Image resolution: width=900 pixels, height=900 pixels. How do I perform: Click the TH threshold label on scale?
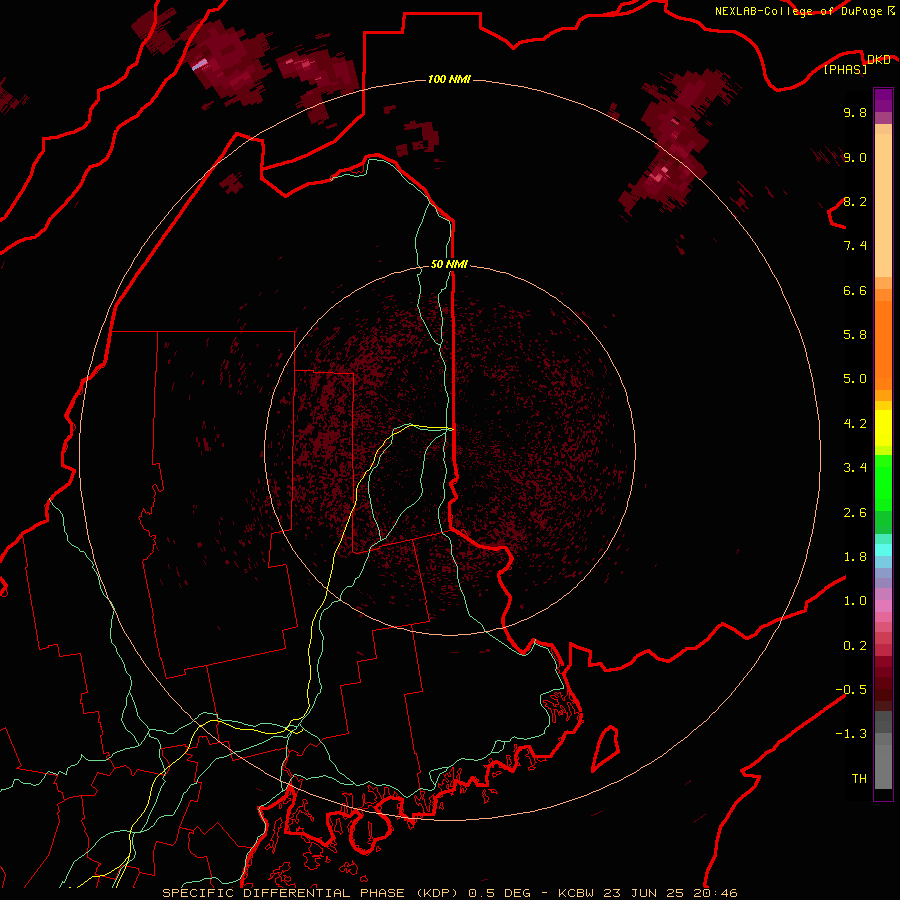pyautogui.click(x=859, y=779)
